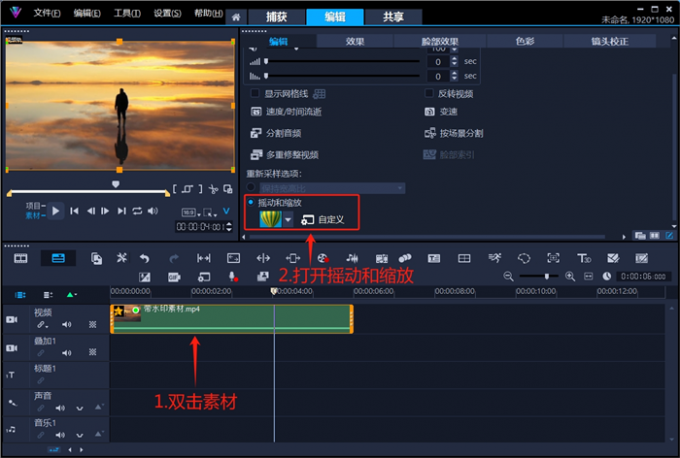This screenshot has height=458, width=680.
Task: Expand the 音乐1 track chevron
Action: click(x=80, y=435)
